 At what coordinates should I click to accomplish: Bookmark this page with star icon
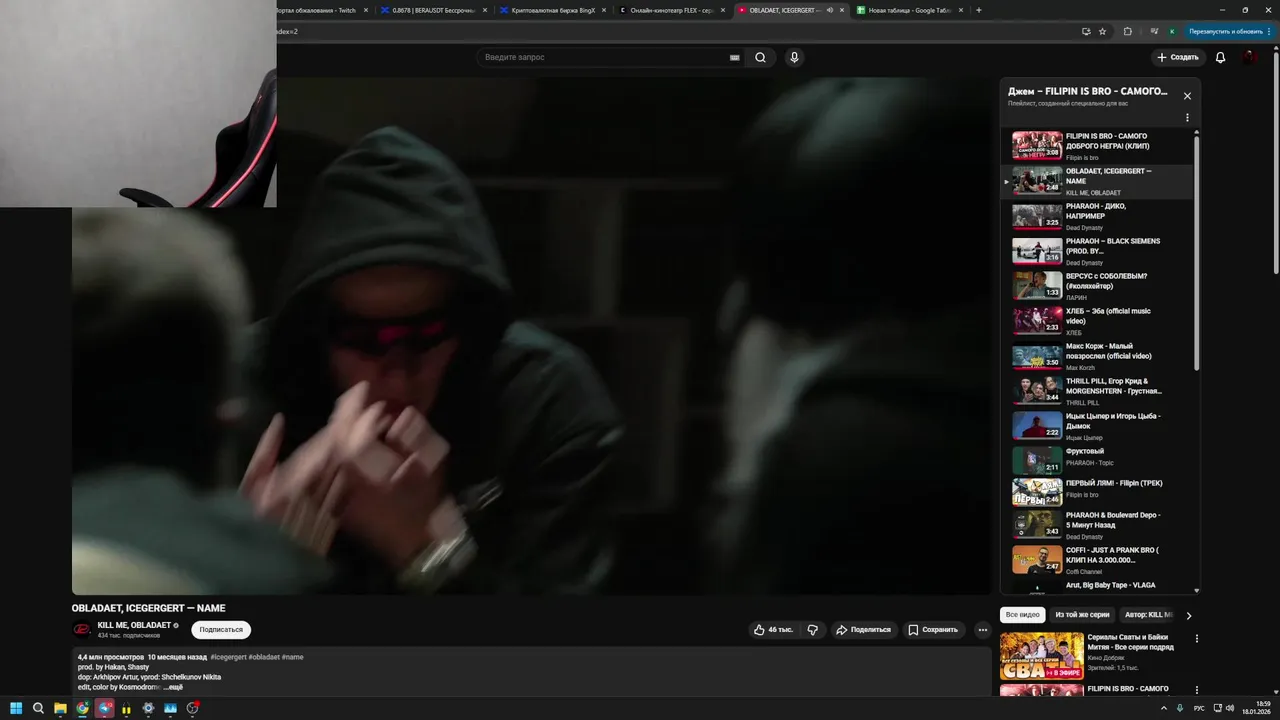pyautogui.click(x=1102, y=31)
